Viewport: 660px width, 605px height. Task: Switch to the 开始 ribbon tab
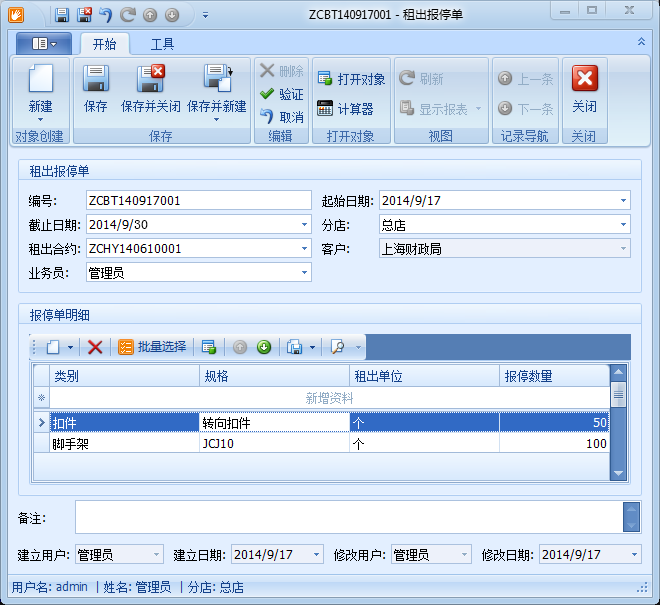coord(104,44)
